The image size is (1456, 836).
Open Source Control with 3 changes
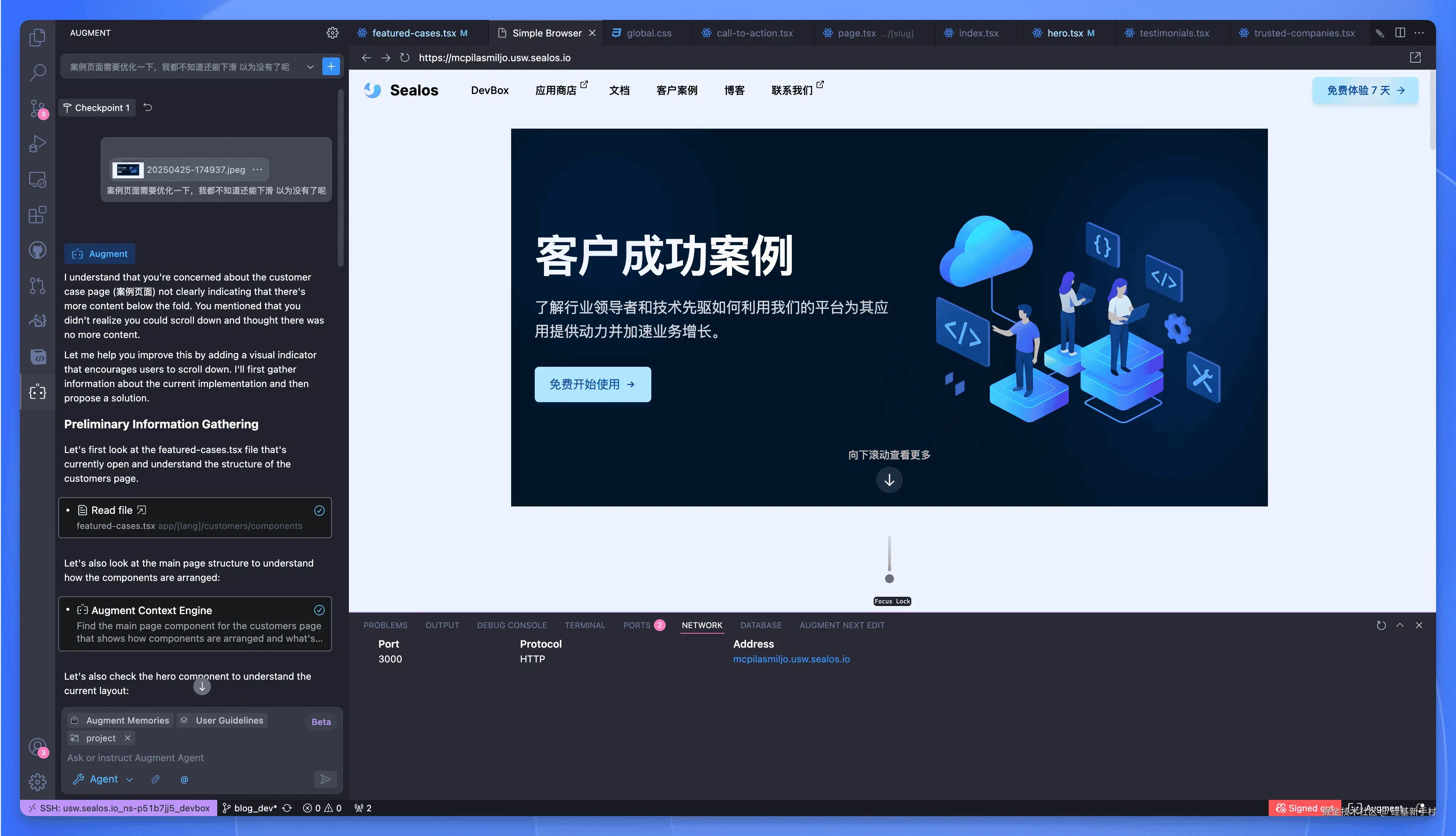37,108
